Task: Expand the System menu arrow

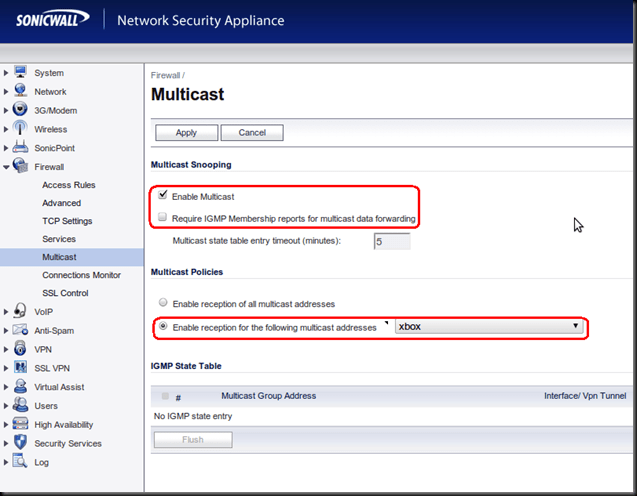Action: click(x=6, y=73)
